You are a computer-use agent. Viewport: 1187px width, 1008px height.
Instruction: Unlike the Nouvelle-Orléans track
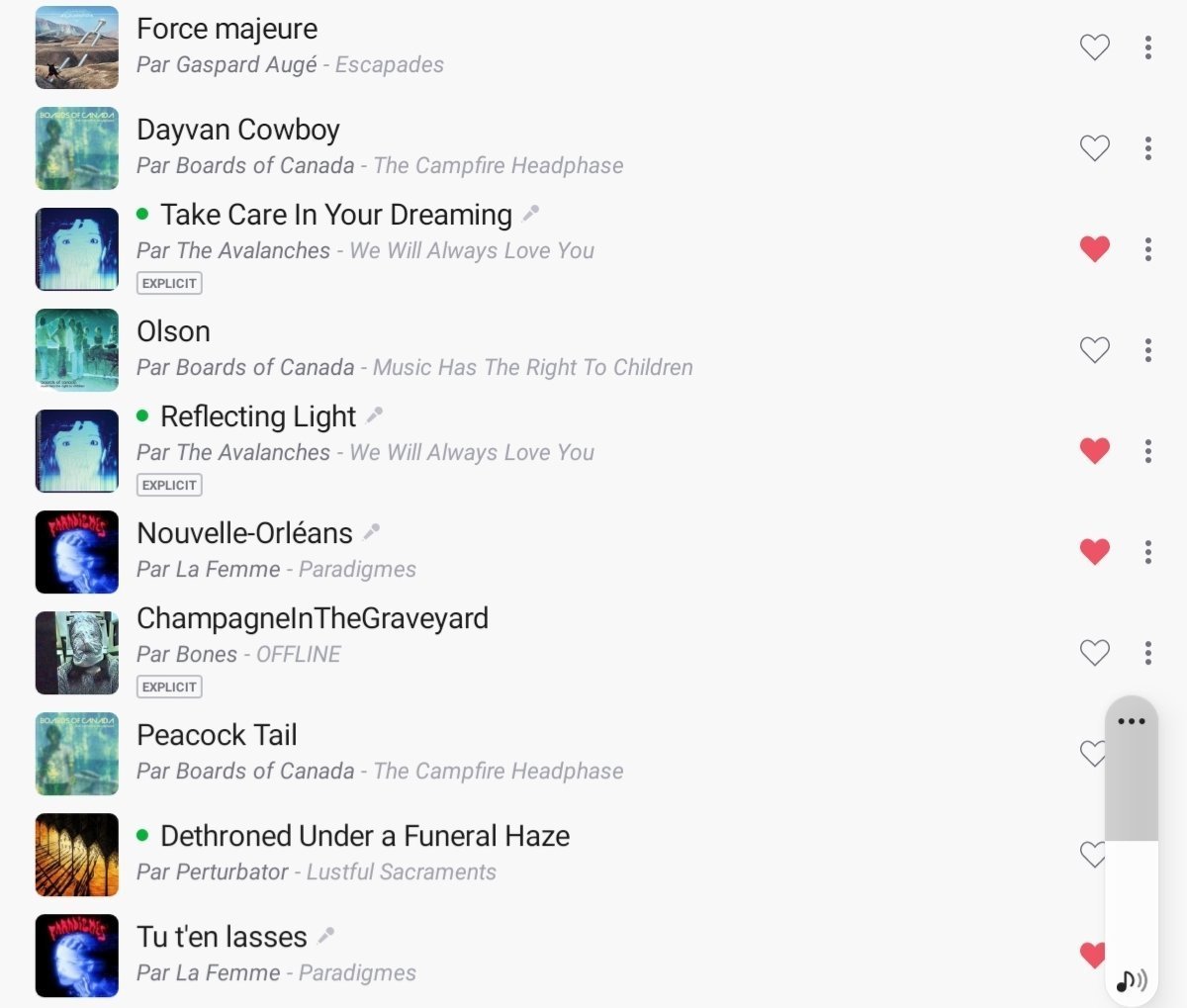click(1094, 551)
